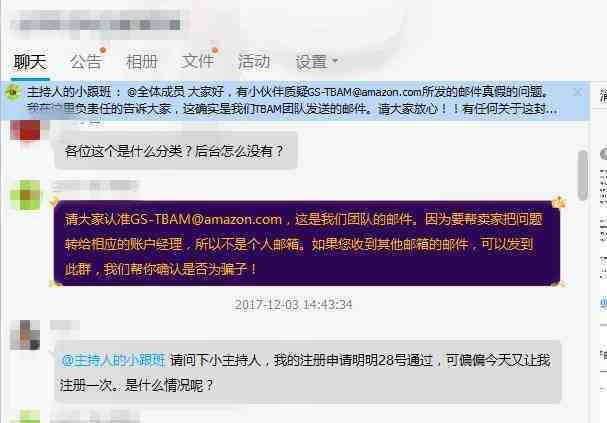Open the 相册 tab
Image resolution: width=607 pixels, height=423 pixels.
[142, 62]
